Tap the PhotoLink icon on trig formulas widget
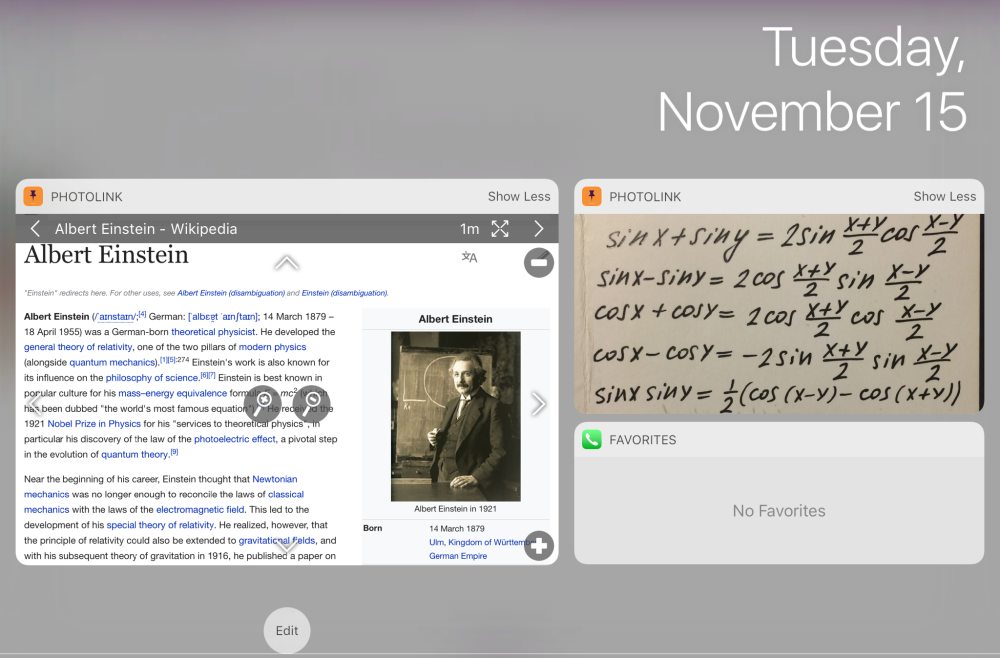The image size is (1000, 658). tap(592, 196)
